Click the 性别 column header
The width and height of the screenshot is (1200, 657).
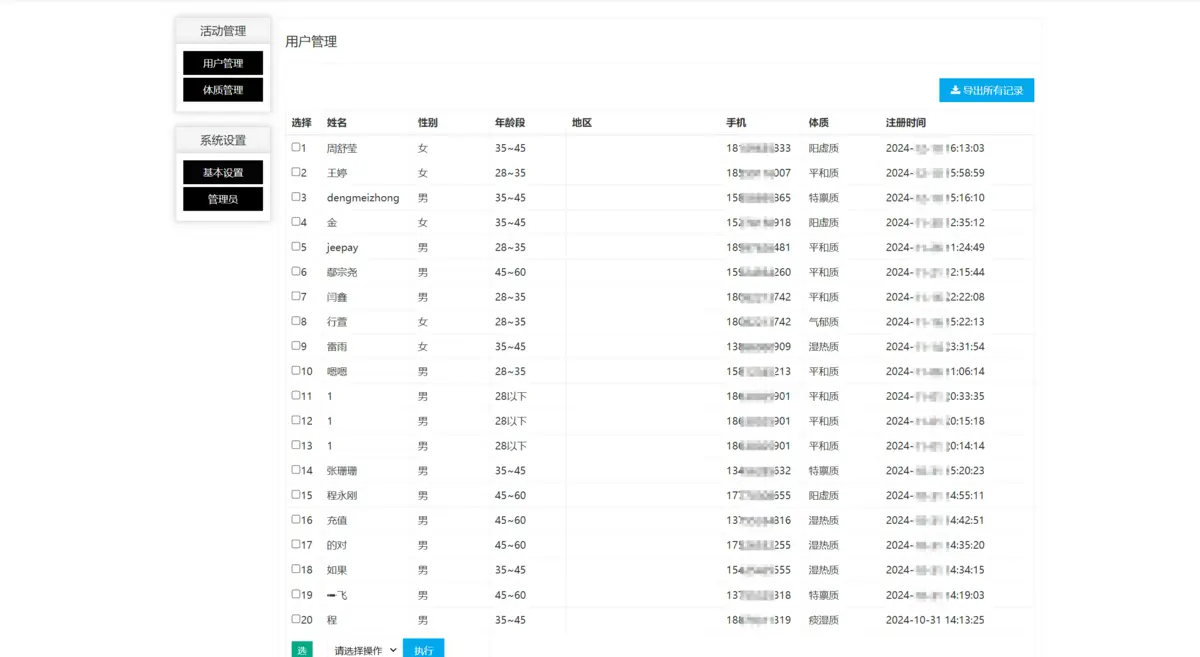(428, 123)
